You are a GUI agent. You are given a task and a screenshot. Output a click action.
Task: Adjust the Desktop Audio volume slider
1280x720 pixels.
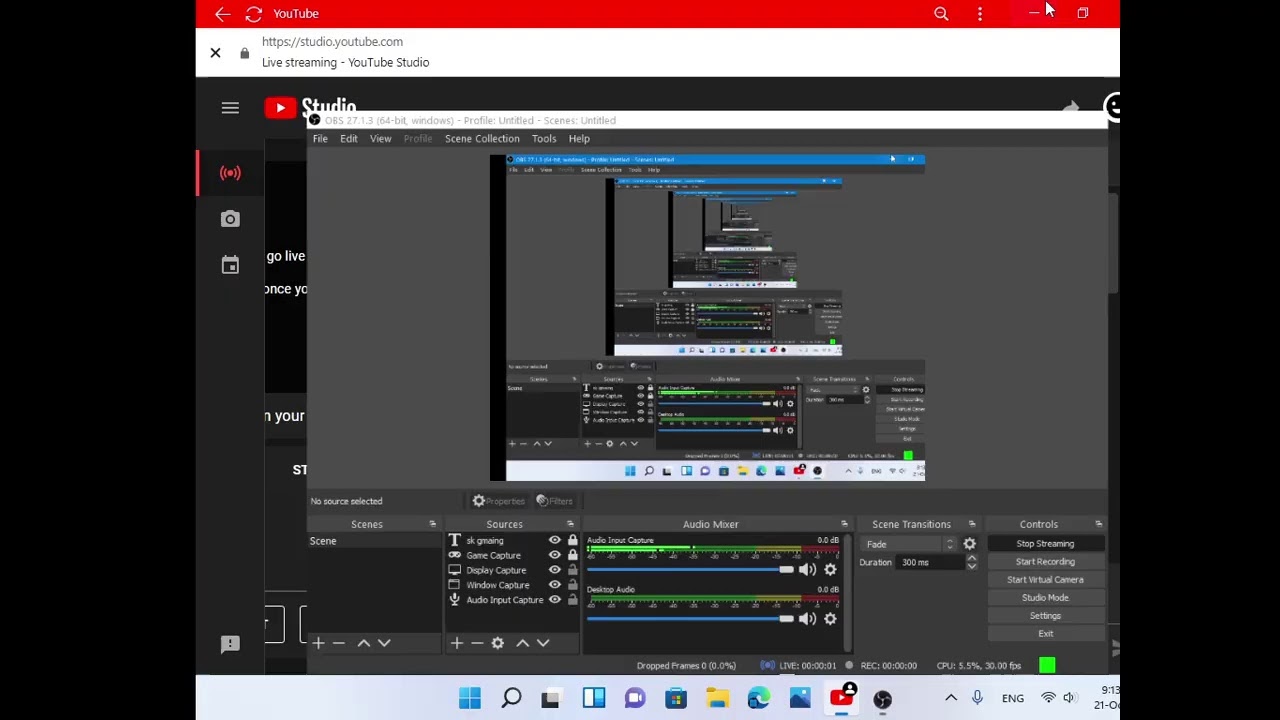click(x=690, y=618)
